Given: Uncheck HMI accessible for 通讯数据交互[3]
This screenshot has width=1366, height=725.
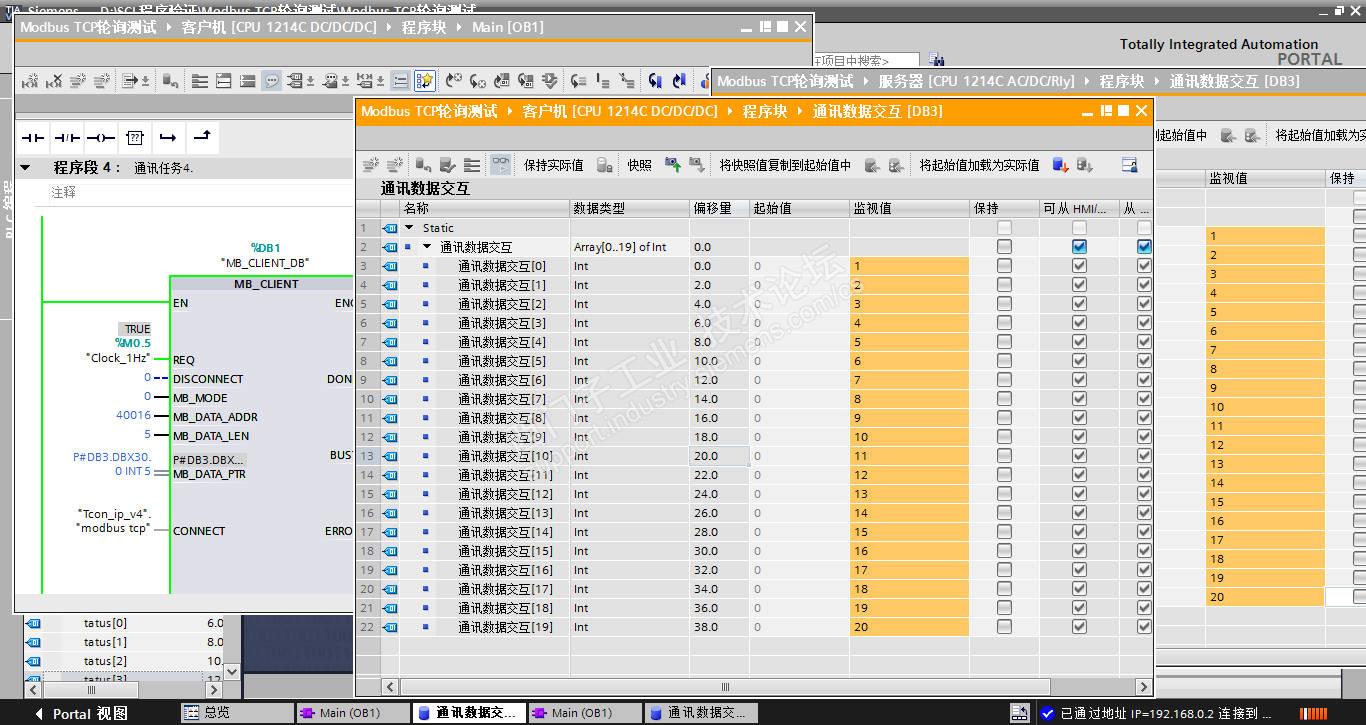Looking at the screenshot, I should tap(1079, 323).
